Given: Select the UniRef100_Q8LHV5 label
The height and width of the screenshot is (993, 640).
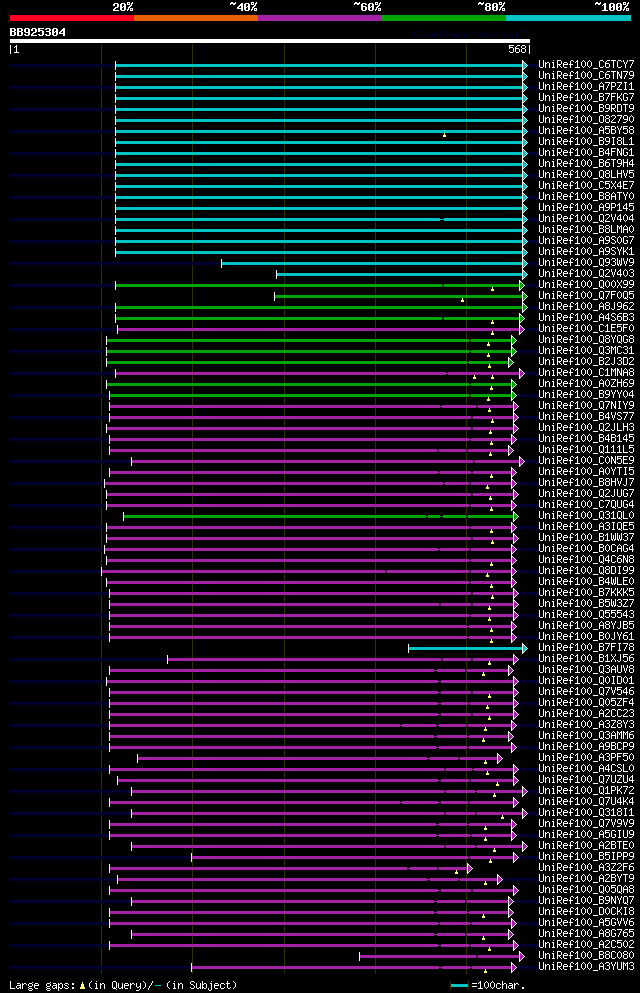Looking at the screenshot, I should point(586,175).
